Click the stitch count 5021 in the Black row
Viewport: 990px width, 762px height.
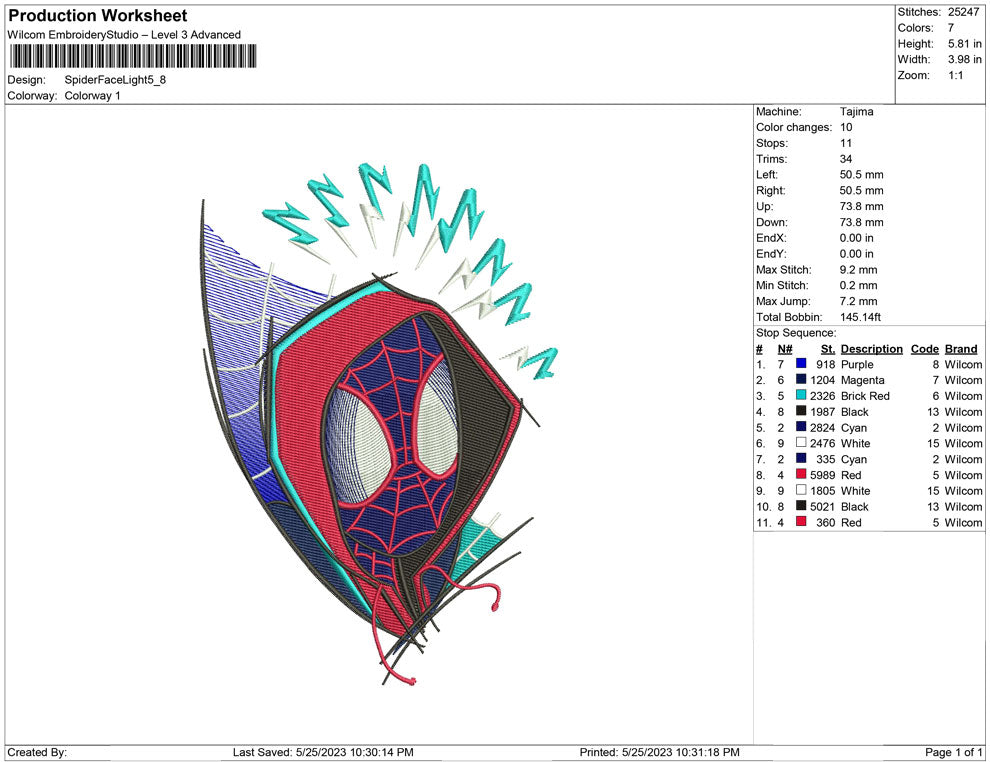coord(823,507)
